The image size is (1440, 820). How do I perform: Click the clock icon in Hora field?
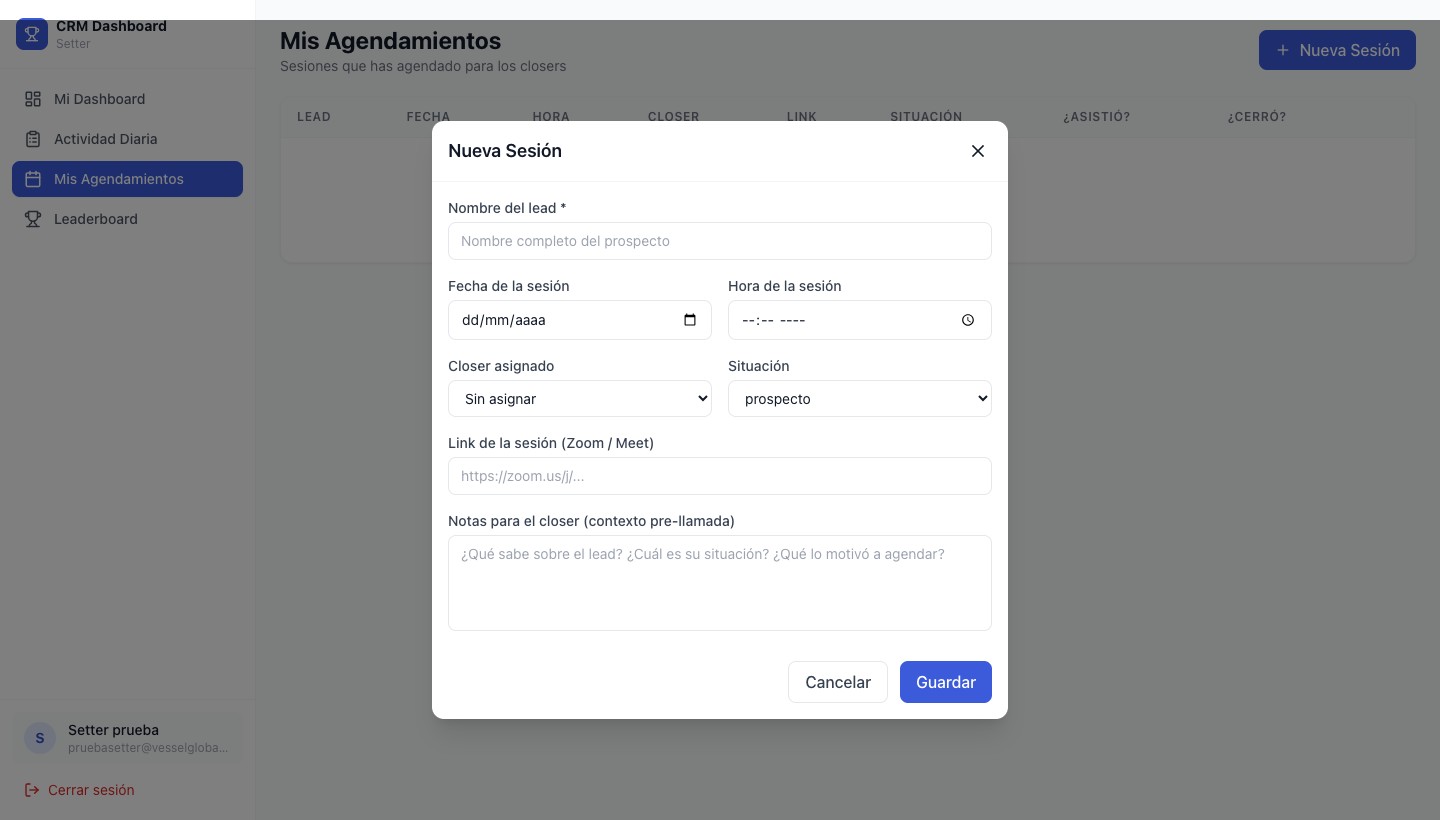click(967, 320)
